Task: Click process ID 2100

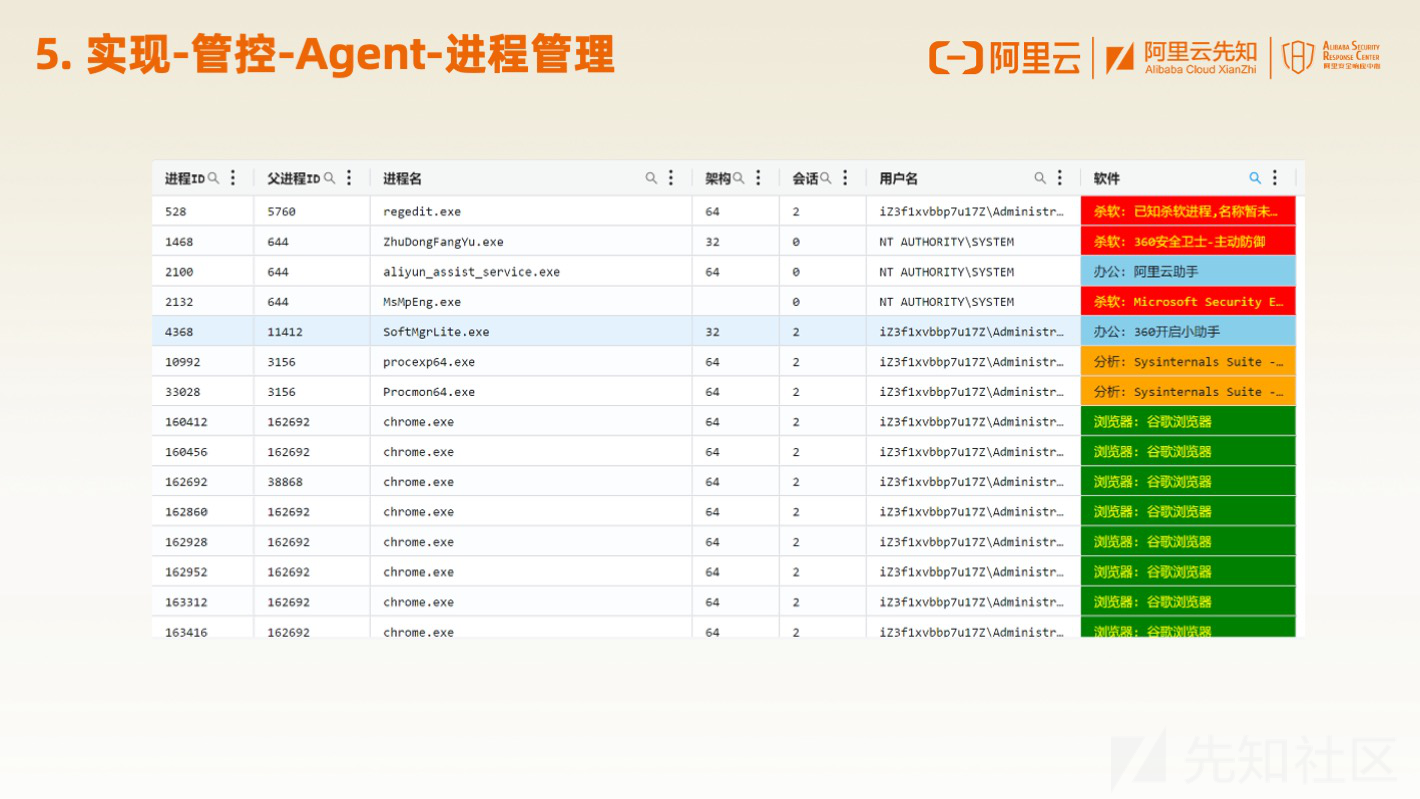Action: (179, 272)
